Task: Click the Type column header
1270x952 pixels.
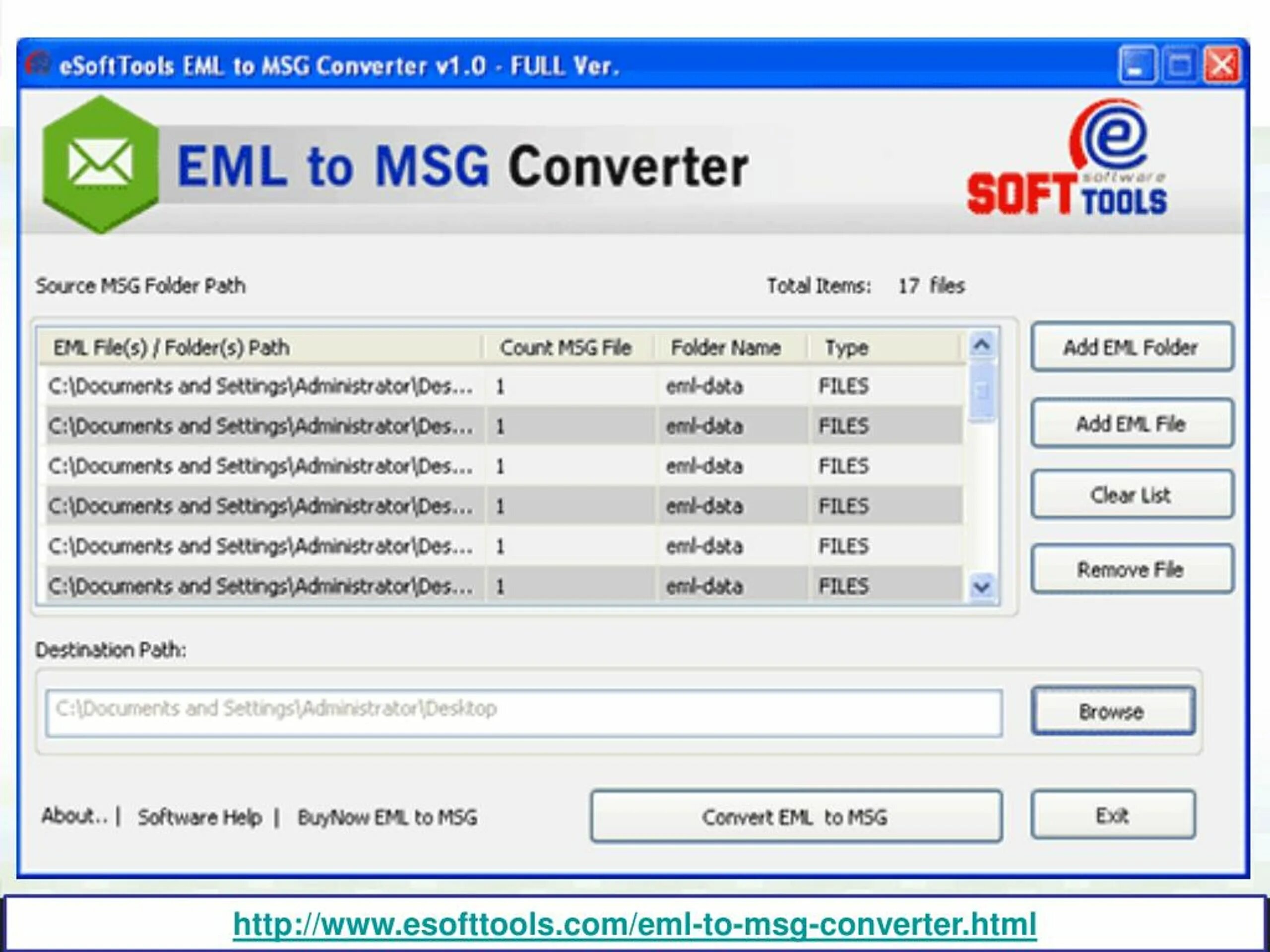Action: click(x=885, y=347)
